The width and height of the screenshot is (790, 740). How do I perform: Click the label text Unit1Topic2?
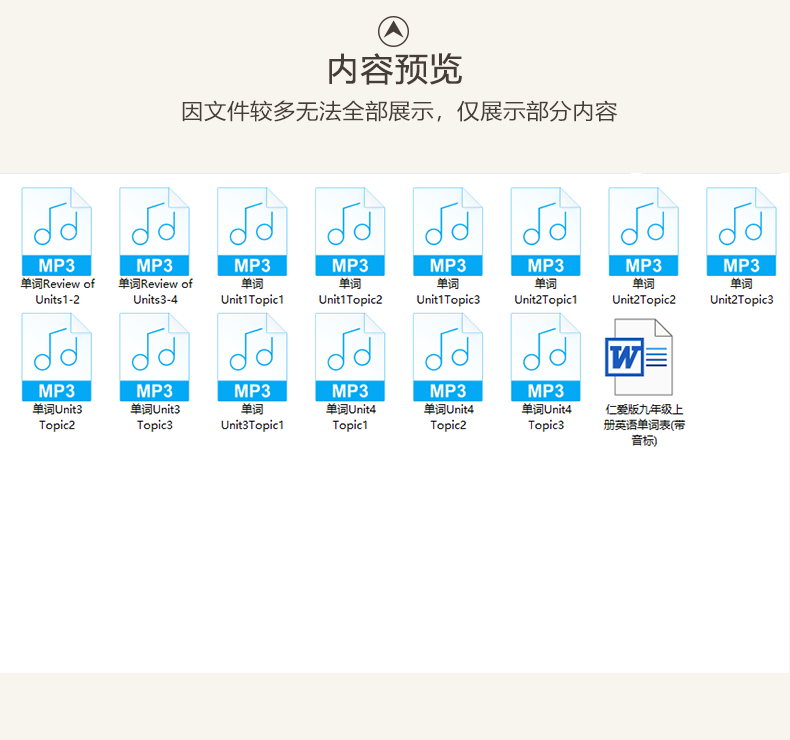pyautogui.click(x=350, y=300)
